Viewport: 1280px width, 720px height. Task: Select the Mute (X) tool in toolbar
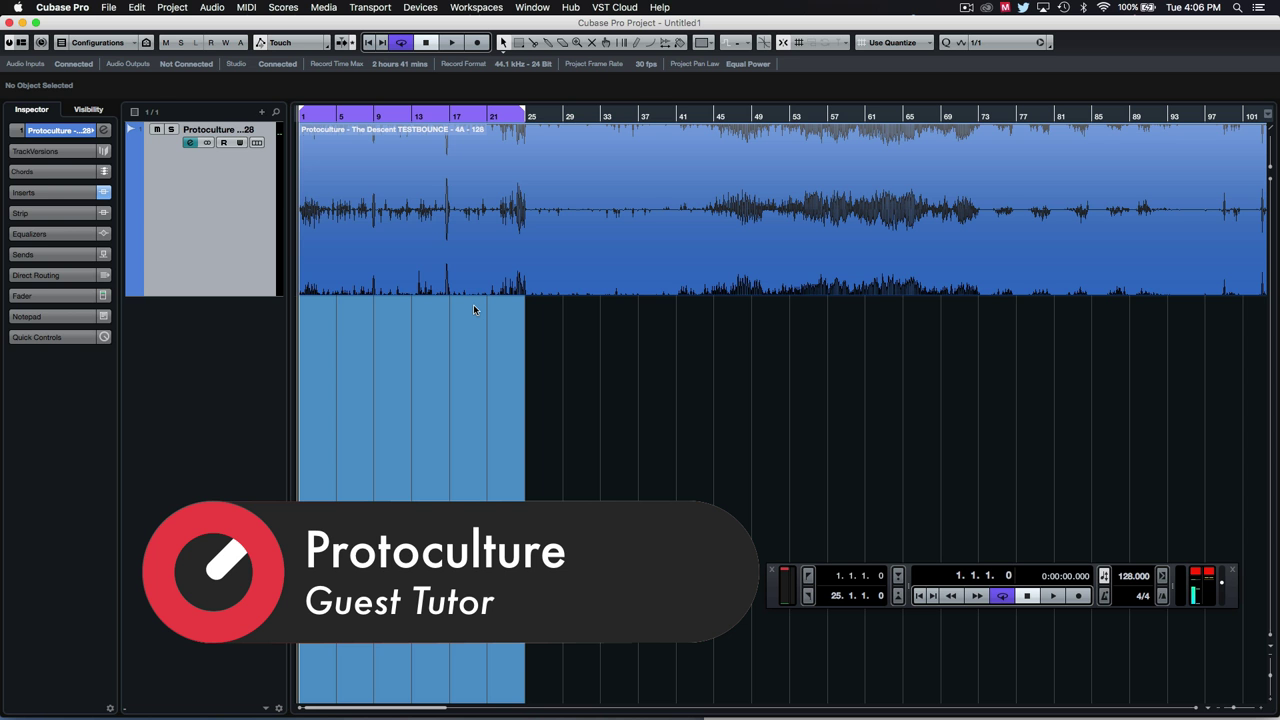pos(591,43)
